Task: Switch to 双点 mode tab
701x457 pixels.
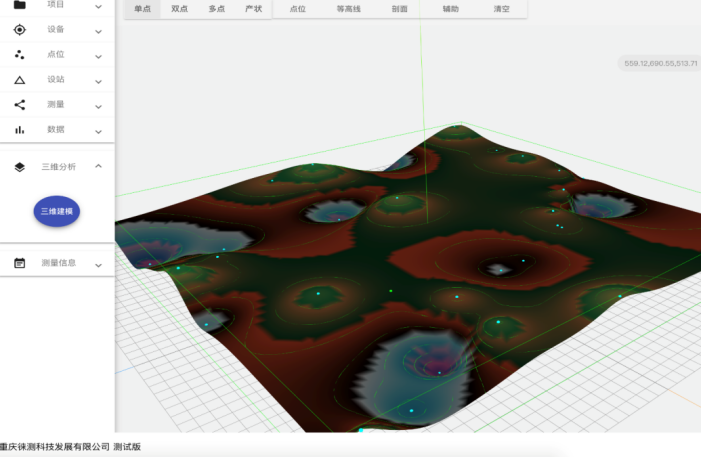Action: click(180, 8)
